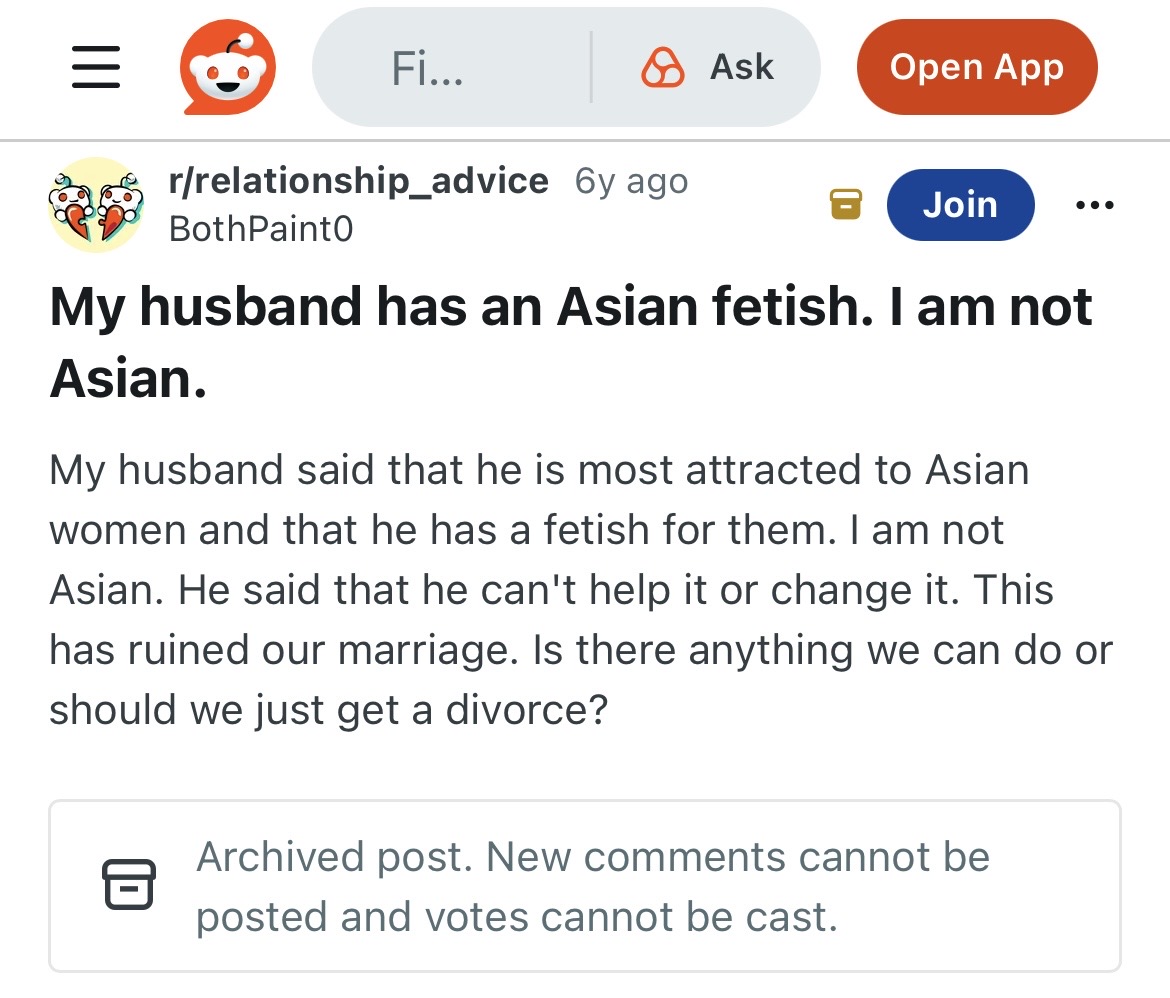Click the post title about Asian fetish
Screen dimensions: 1170x998
tap(570, 306)
